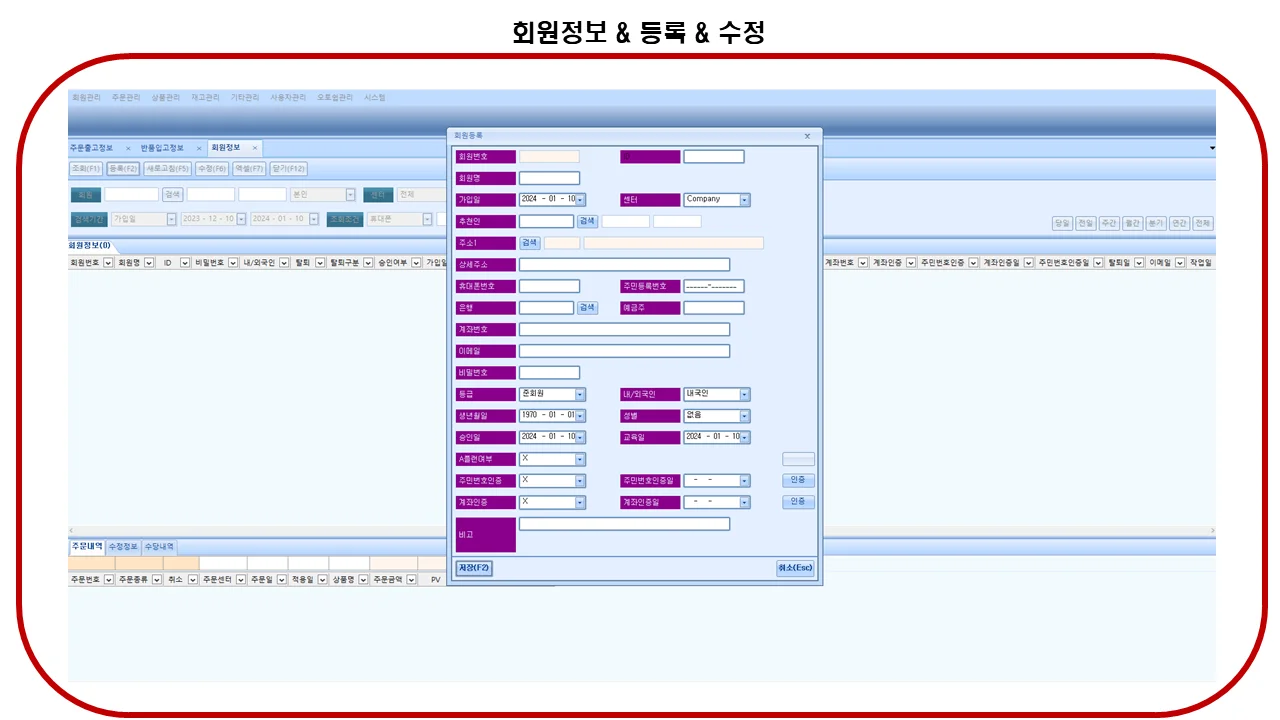Click the 월간 period button
Viewport: 1280px width, 720px height.
click(1132, 224)
